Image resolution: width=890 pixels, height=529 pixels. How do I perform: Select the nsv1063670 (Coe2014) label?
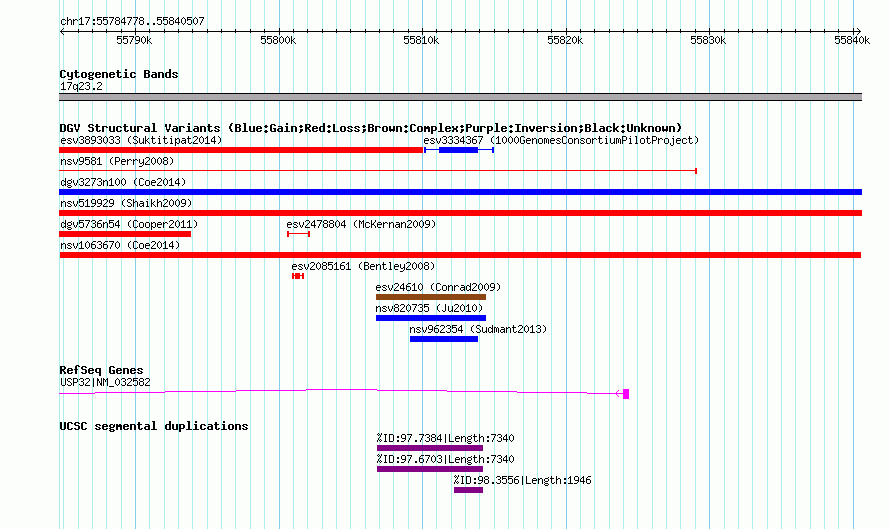click(x=120, y=245)
